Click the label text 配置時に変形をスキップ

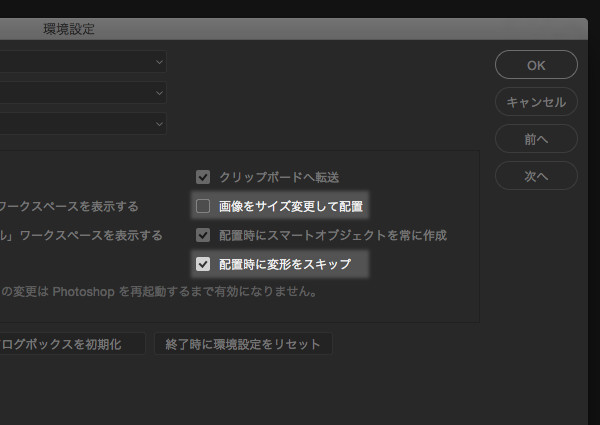click(x=285, y=265)
